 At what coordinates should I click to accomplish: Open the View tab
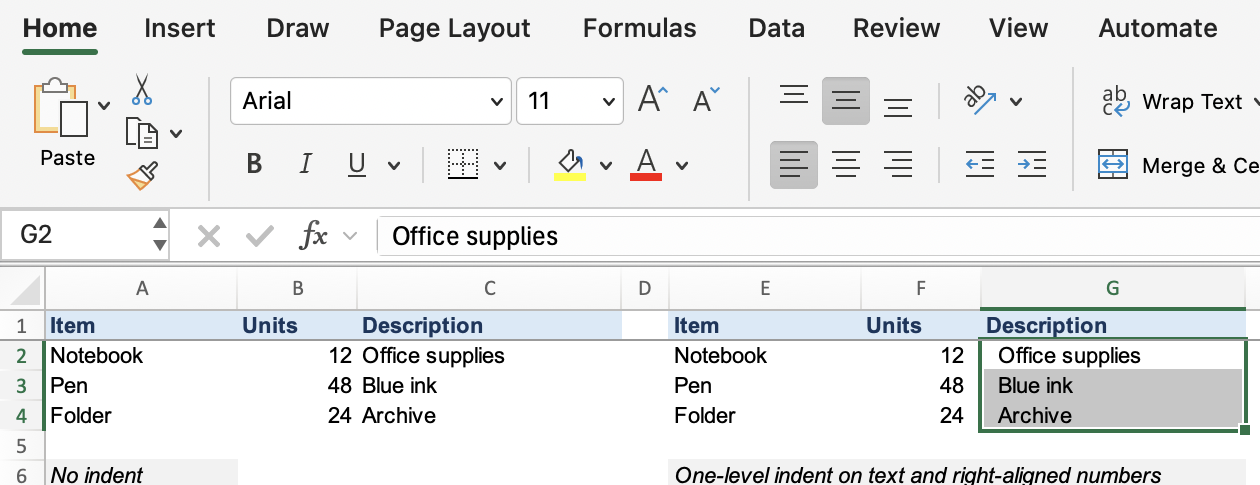(x=1018, y=28)
